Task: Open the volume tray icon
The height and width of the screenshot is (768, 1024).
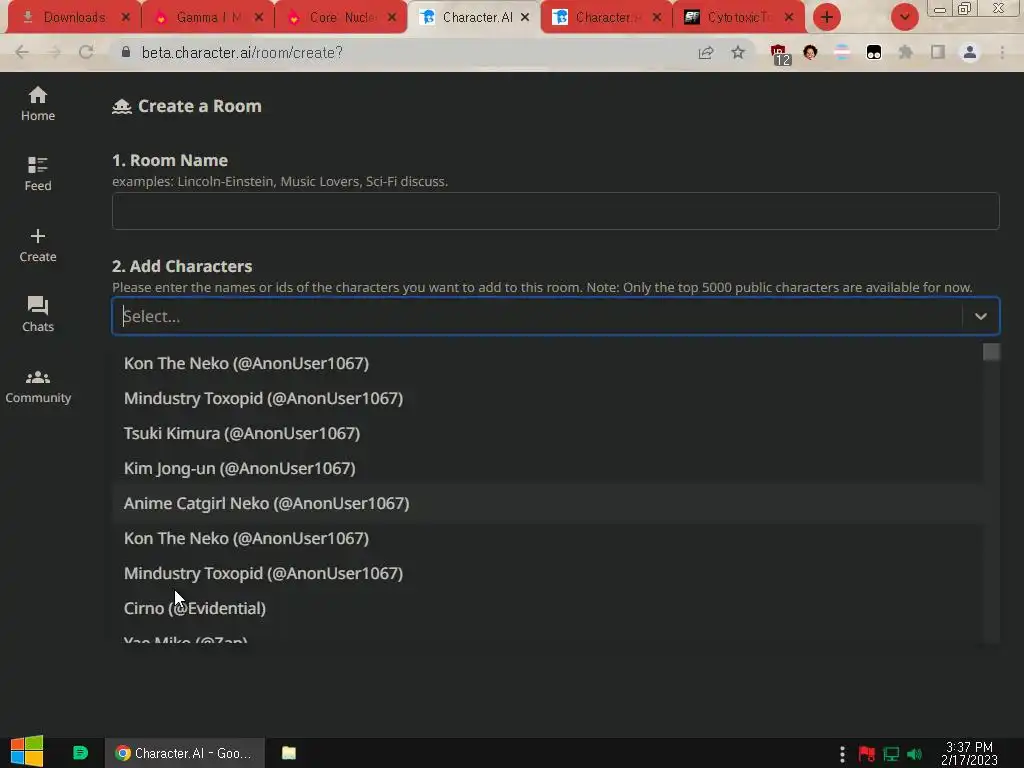Action: (x=914, y=754)
